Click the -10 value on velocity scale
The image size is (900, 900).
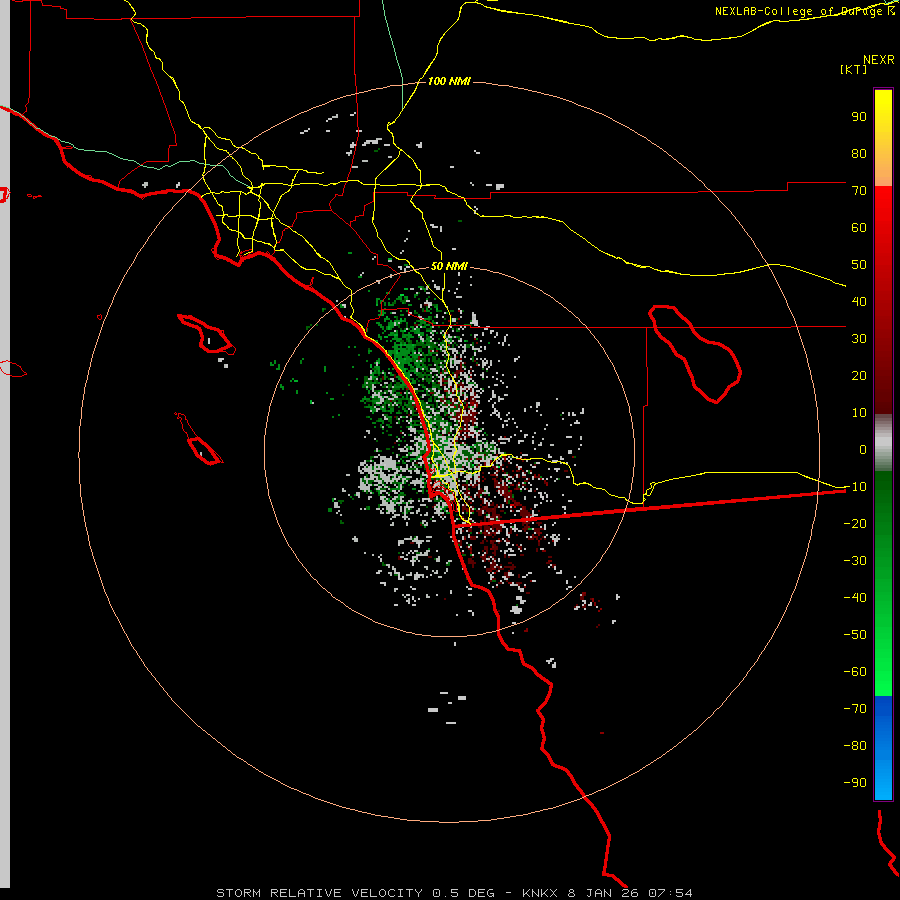(855, 487)
